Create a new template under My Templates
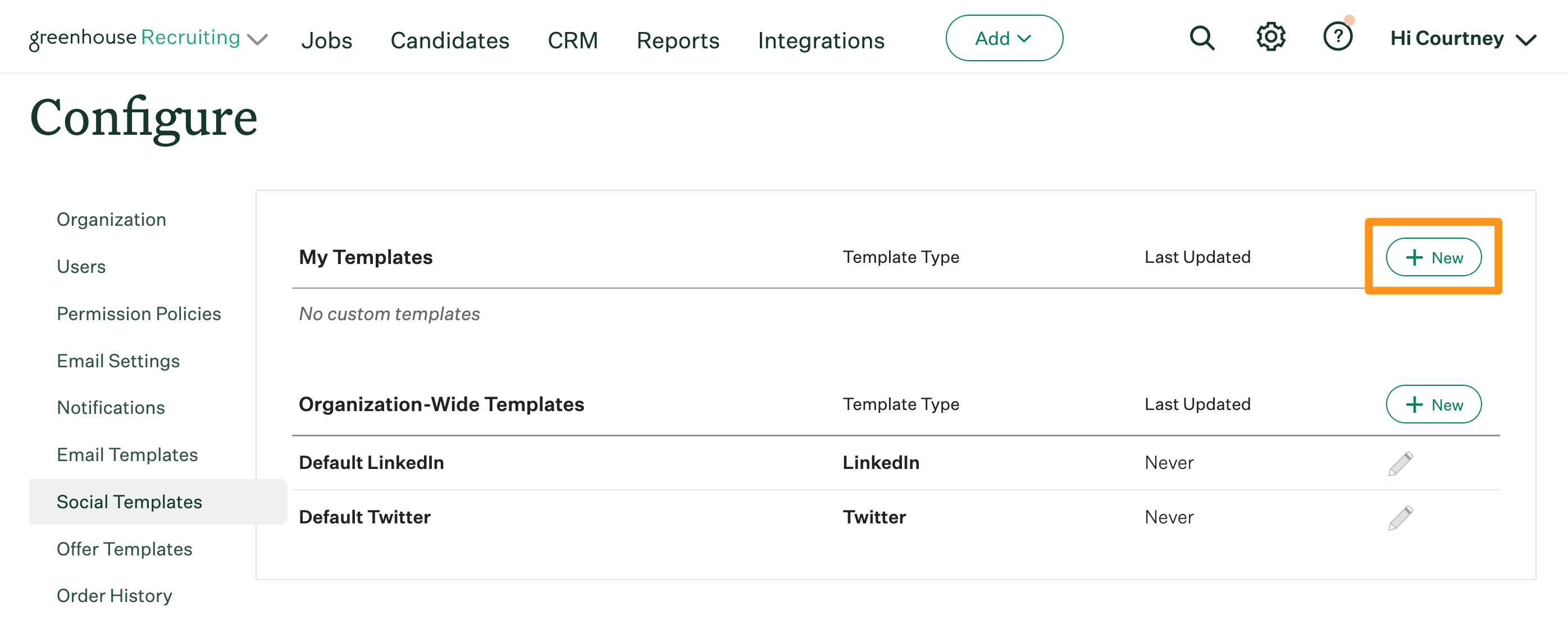The image size is (1568, 629). click(1434, 257)
